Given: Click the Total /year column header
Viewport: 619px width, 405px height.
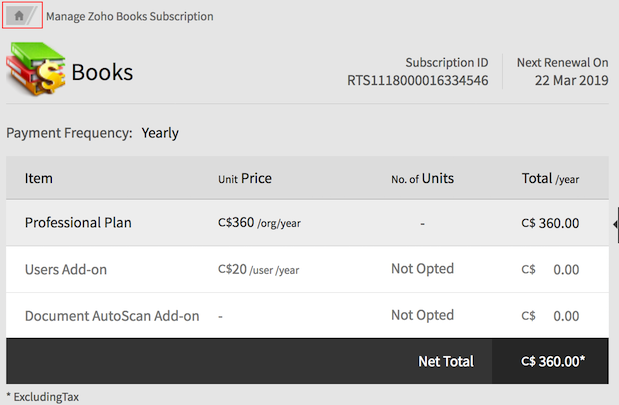Looking at the screenshot, I should [550, 178].
